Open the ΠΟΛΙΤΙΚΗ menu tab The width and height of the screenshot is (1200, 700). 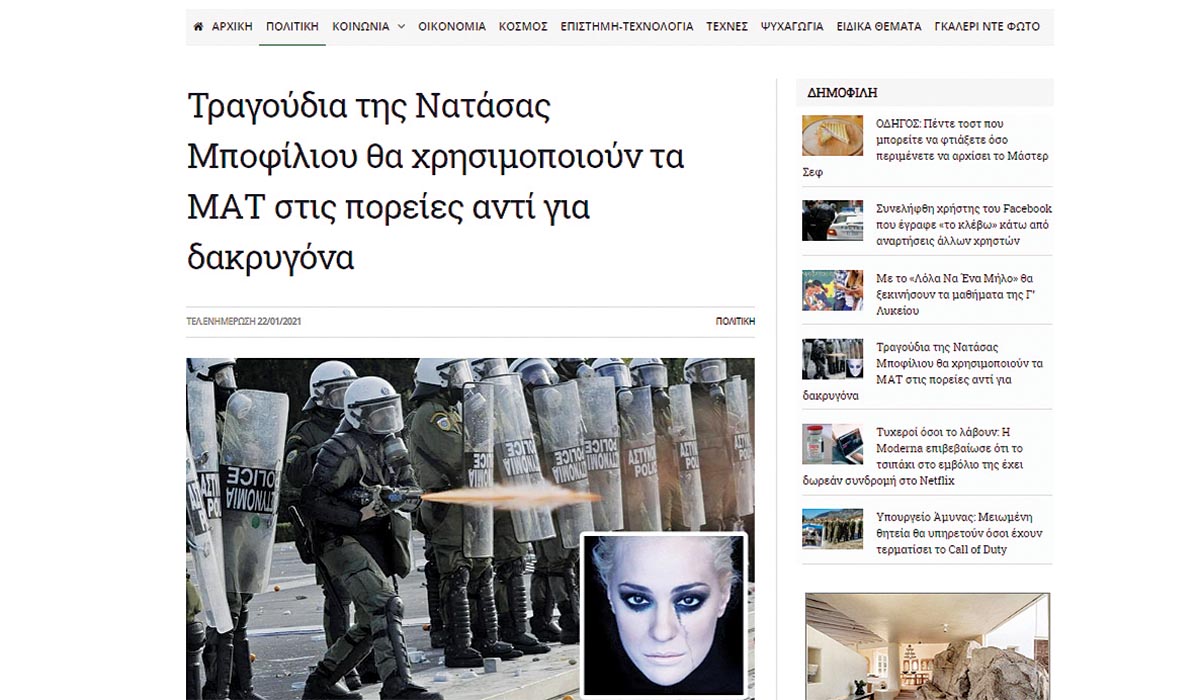point(293,27)
